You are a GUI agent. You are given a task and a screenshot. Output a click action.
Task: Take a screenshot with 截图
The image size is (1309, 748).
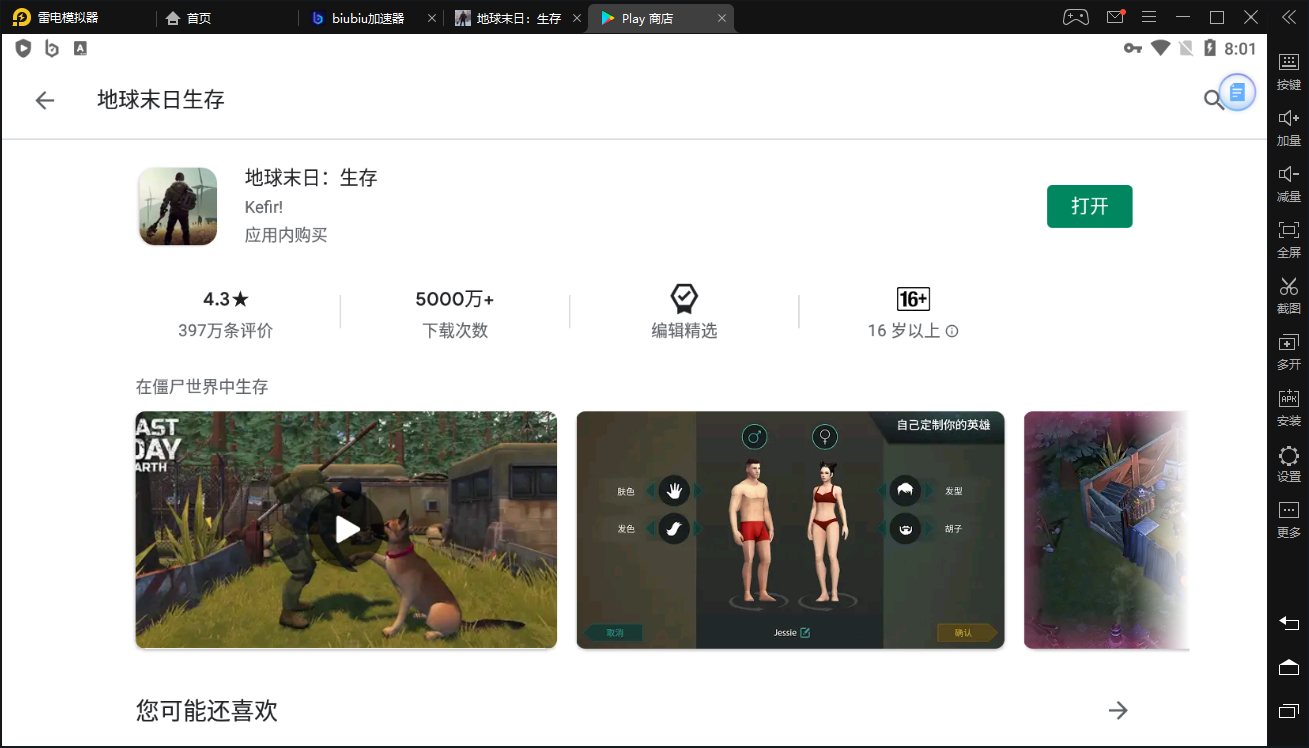click(1288, 295)
